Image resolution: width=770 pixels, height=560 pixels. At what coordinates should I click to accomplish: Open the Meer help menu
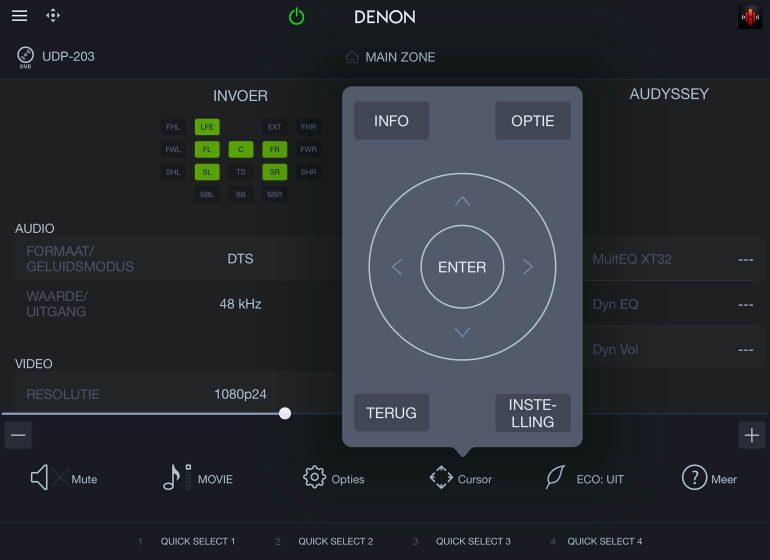(x=709, y=478)
